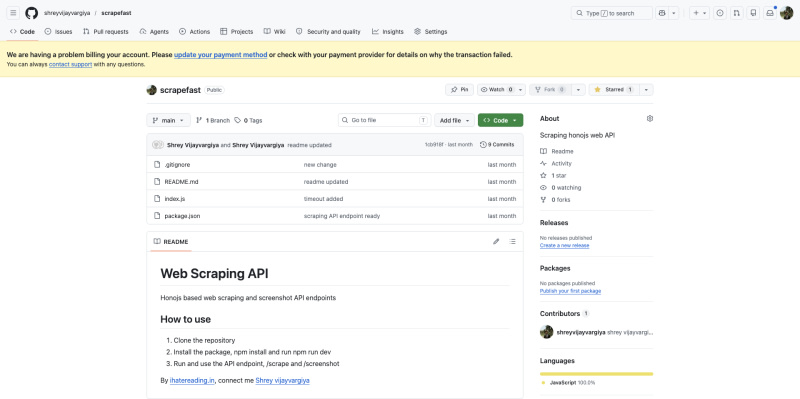Click the yellow JavaScript language bar

[596, 373]
